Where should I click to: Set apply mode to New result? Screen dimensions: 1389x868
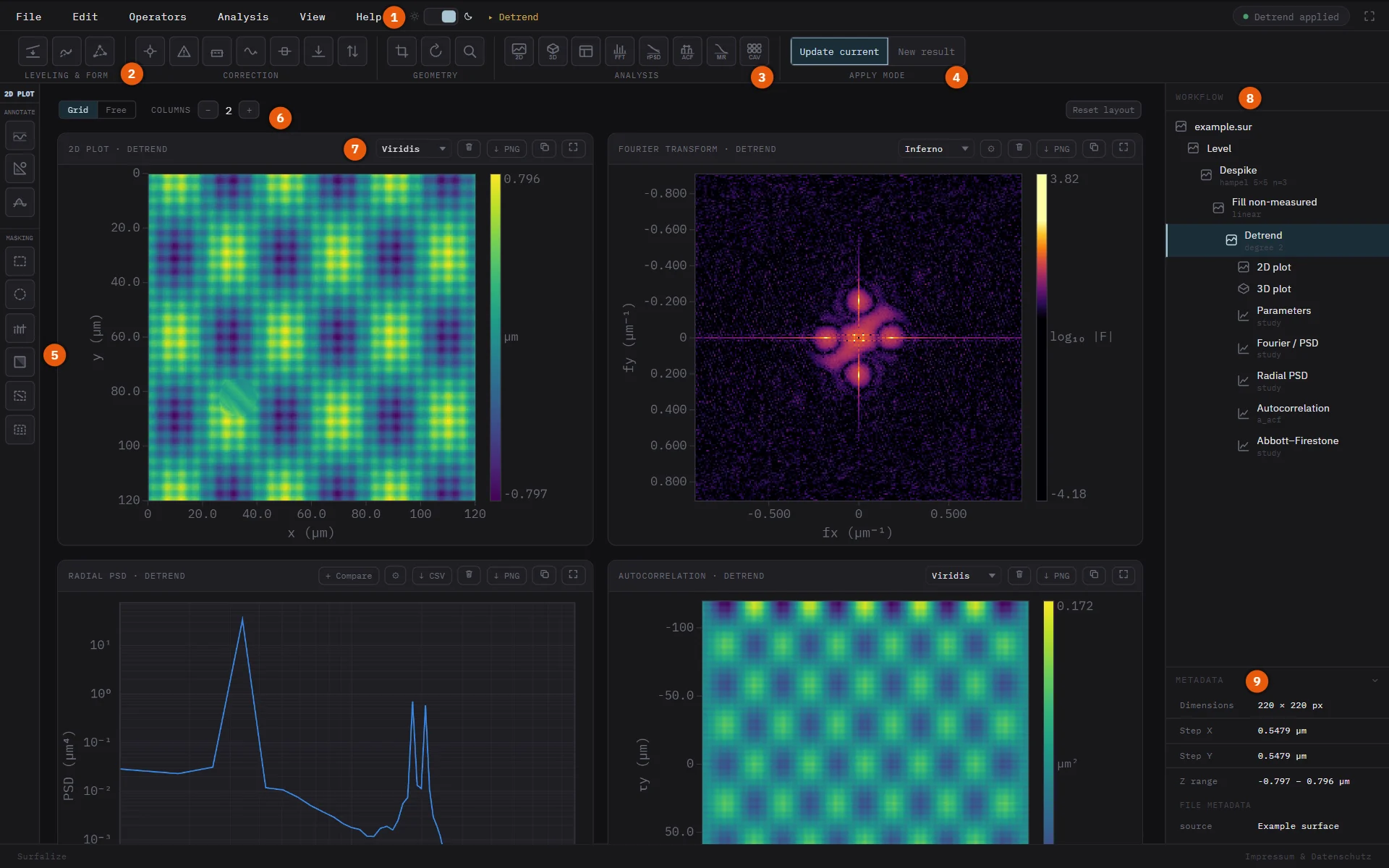(x=926, y=52)
